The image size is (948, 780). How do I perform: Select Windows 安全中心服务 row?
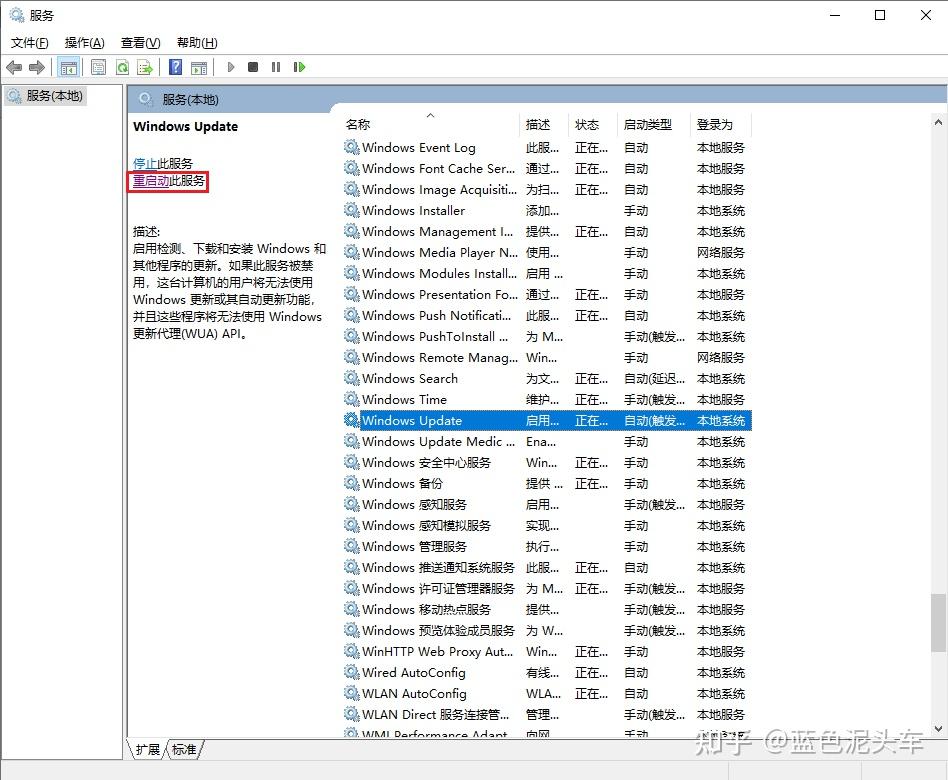pos(547,463)
